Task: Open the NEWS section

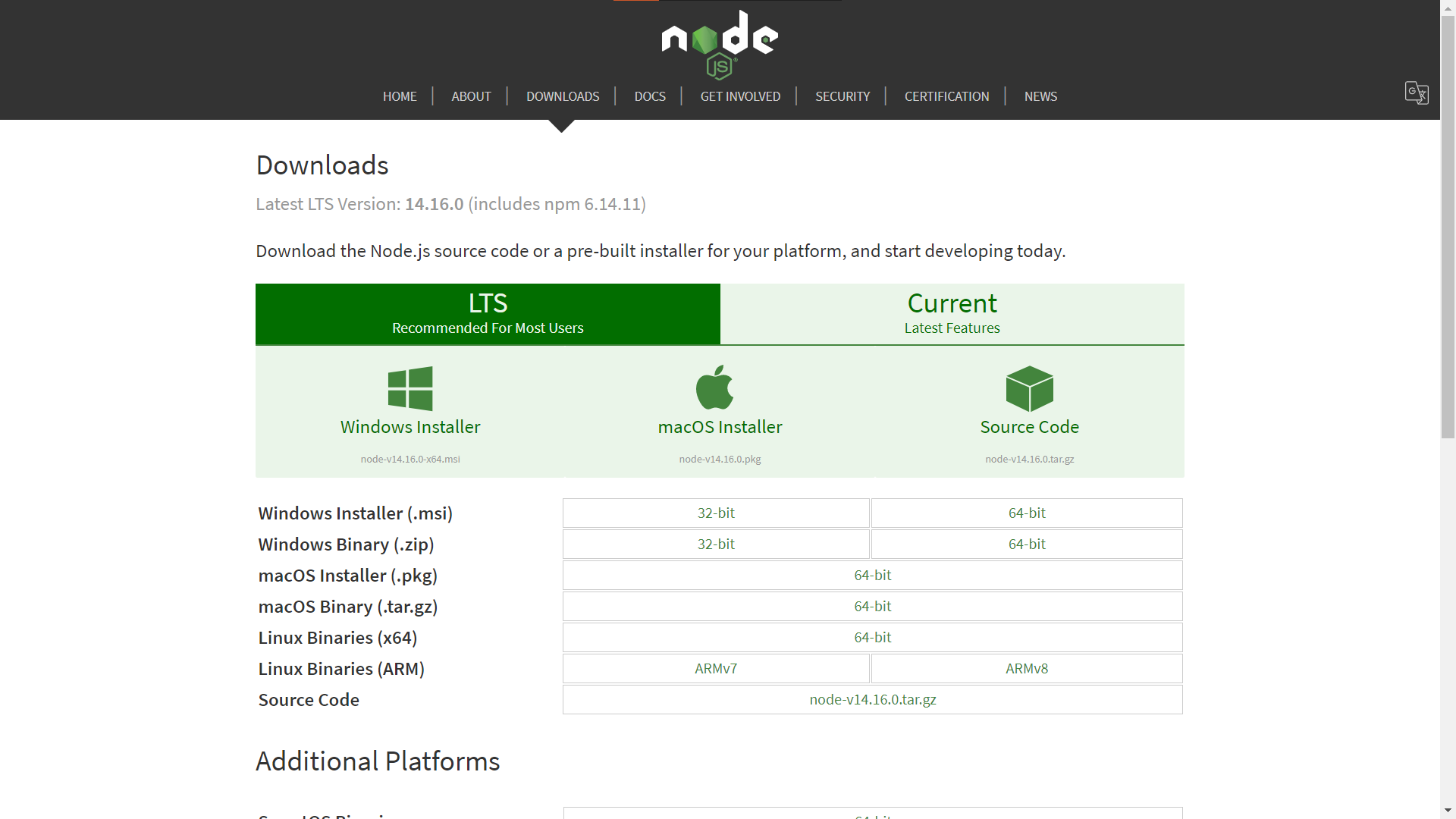Action: [x=1040, y=96]
